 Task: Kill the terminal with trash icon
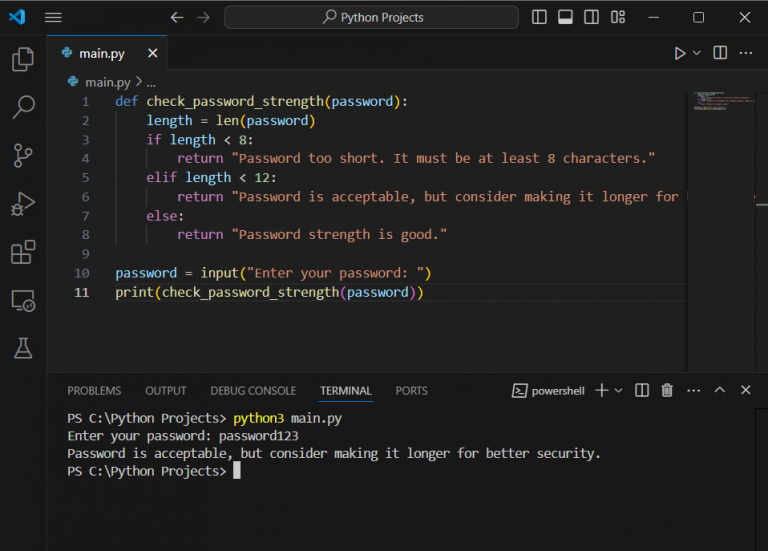pyautogui.click(x=667, y=390)
